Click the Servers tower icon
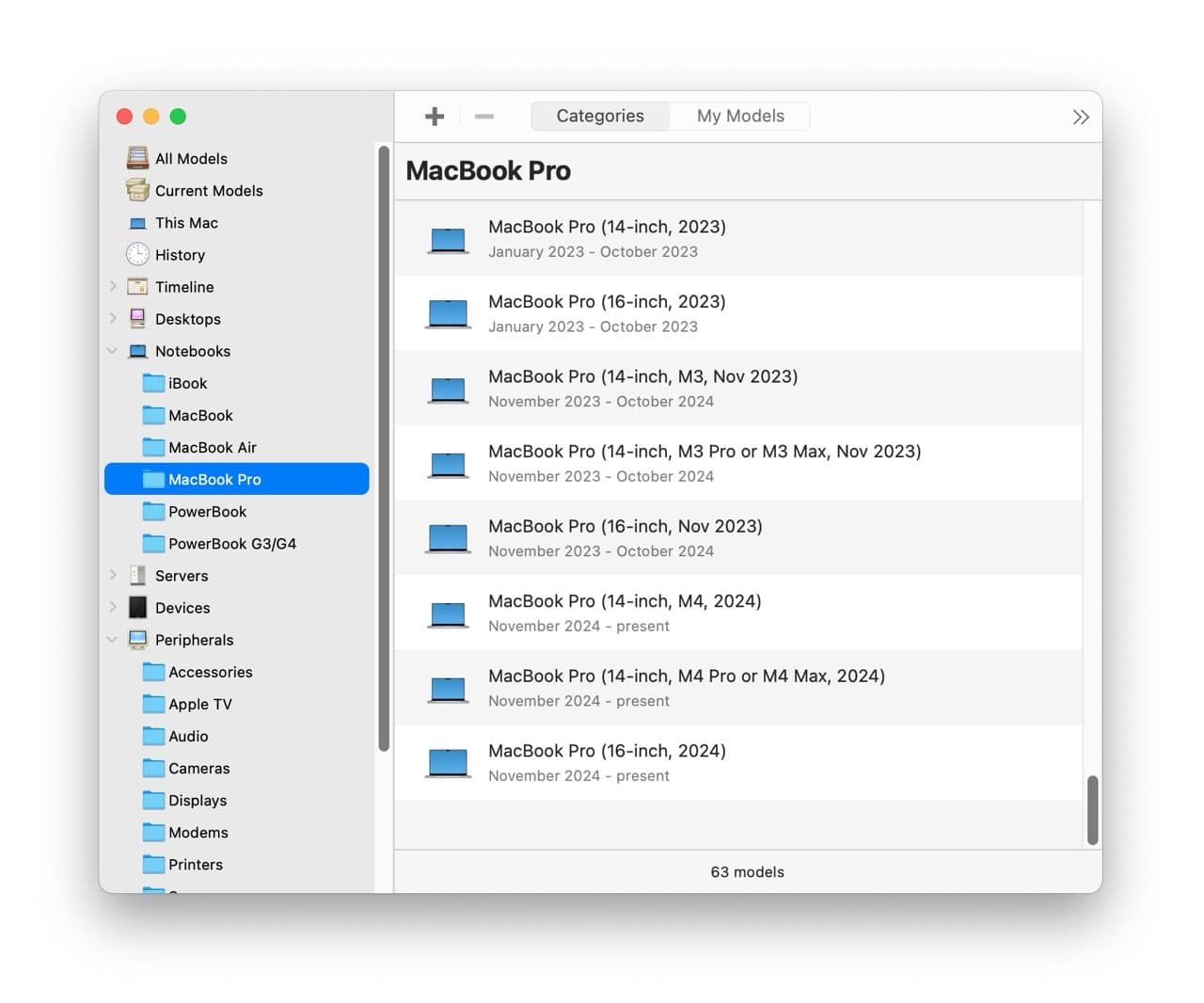 pyautogui.click(x=137, y=575)
